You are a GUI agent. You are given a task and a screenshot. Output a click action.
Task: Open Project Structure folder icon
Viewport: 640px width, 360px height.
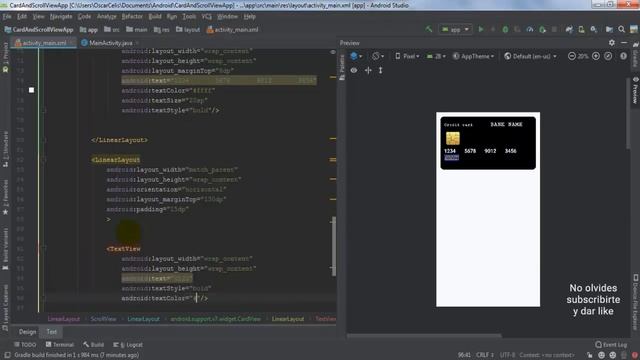pos(609,29)
